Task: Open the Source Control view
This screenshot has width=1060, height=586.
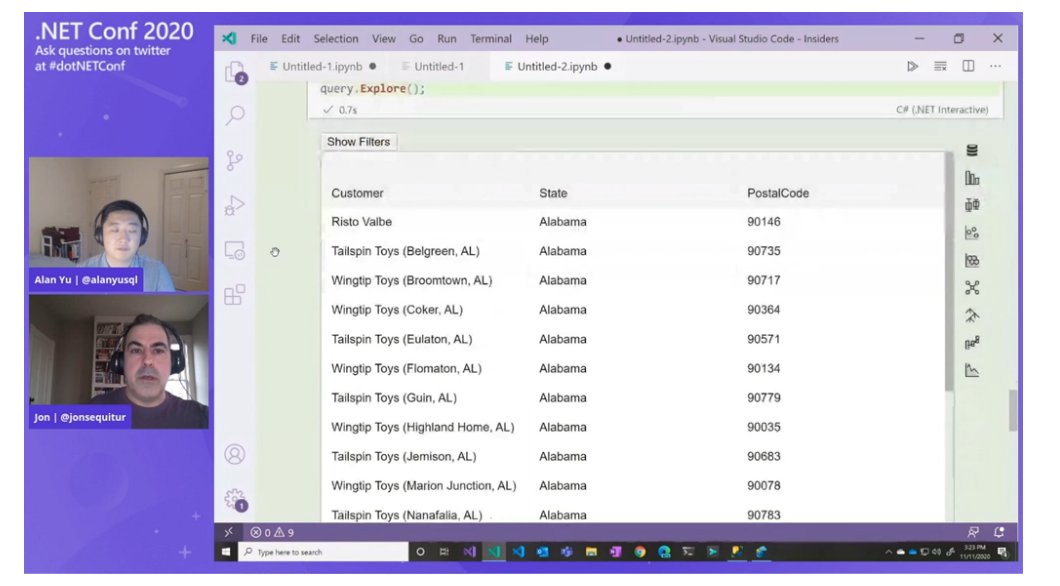Action: pyautogui.click(x=234, y=160)
